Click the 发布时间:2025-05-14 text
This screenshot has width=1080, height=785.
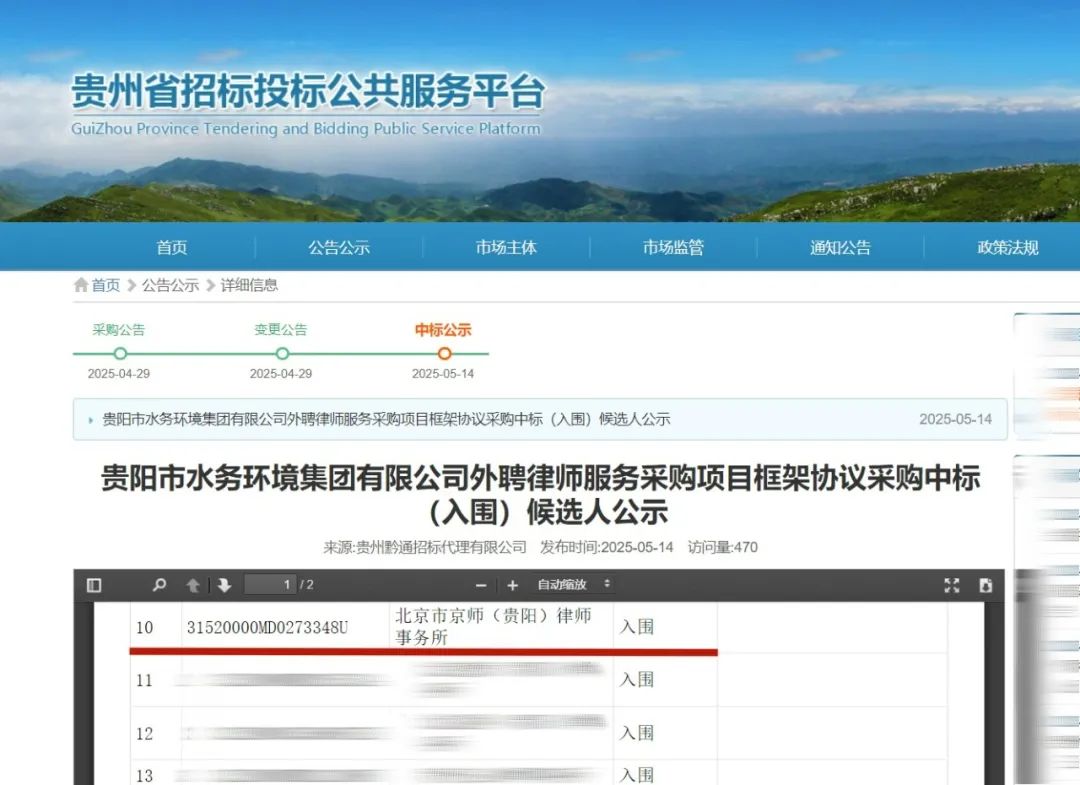tap(607, 547)
